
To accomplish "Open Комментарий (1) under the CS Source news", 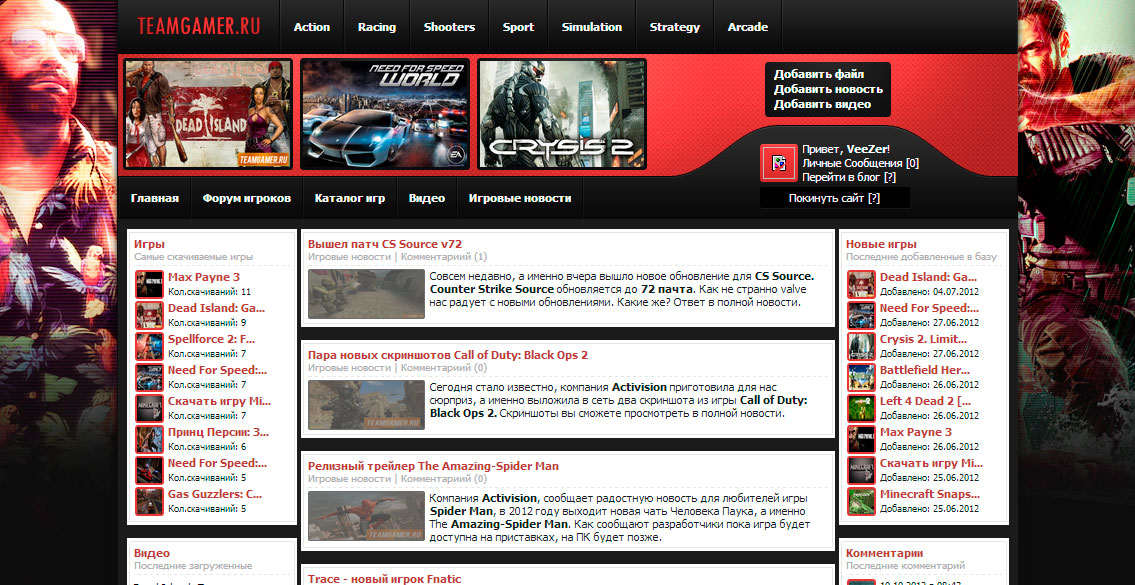I will click(x=444, y=257).
